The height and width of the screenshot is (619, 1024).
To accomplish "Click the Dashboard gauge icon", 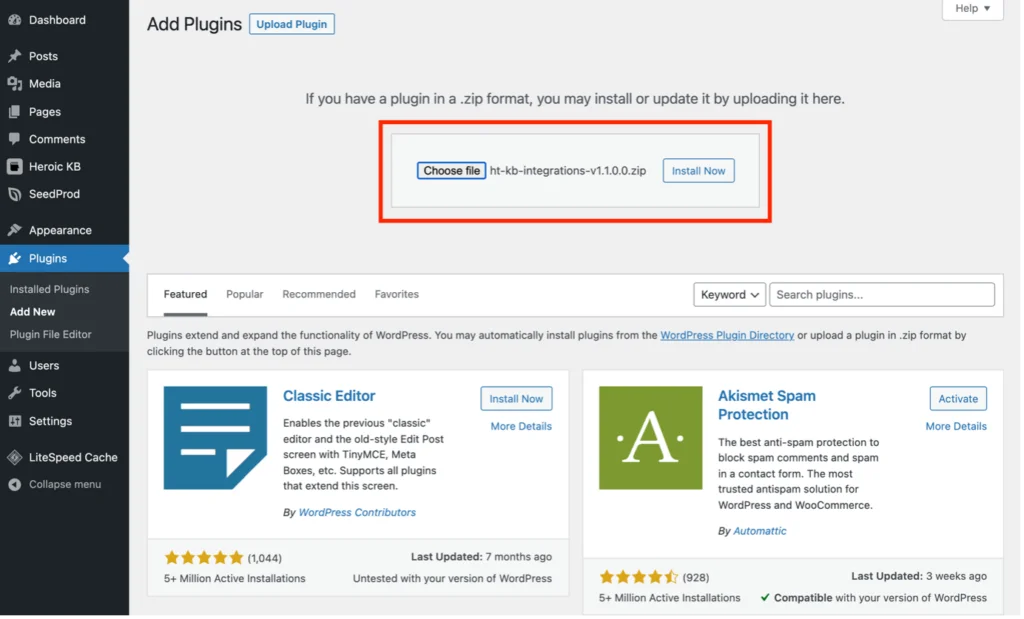I will coord(14,20).
